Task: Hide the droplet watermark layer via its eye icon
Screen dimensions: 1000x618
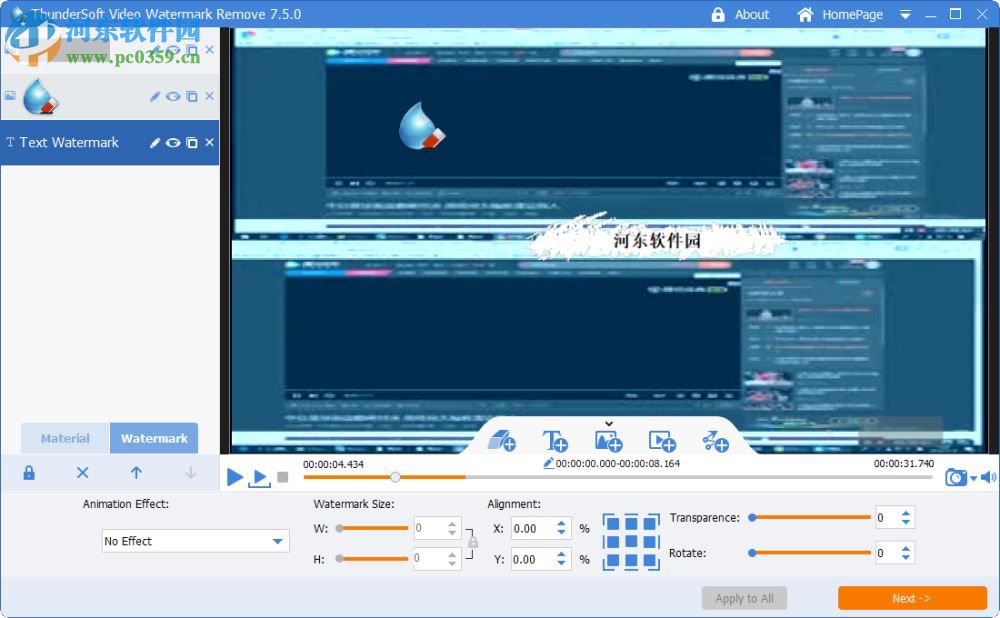Action: 170,96
